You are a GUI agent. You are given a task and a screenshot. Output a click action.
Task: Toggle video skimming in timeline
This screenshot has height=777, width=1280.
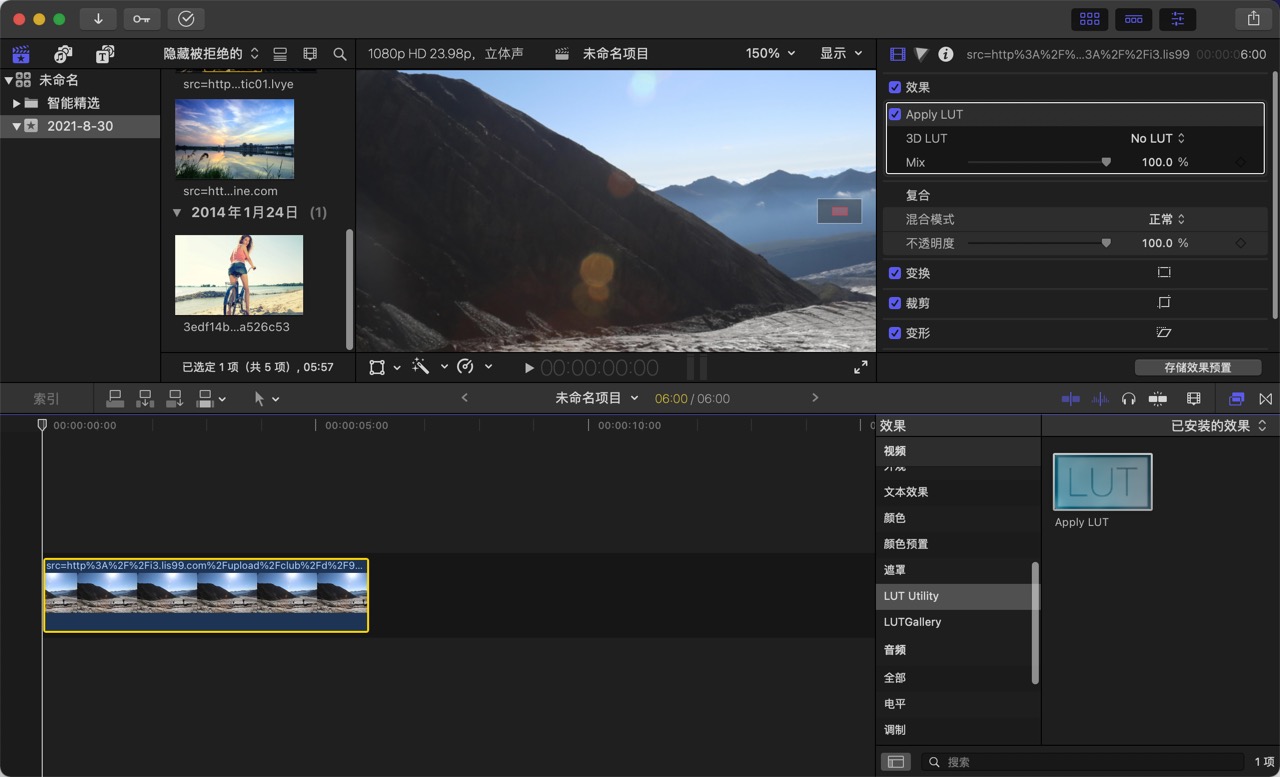tap(1071, 399)
